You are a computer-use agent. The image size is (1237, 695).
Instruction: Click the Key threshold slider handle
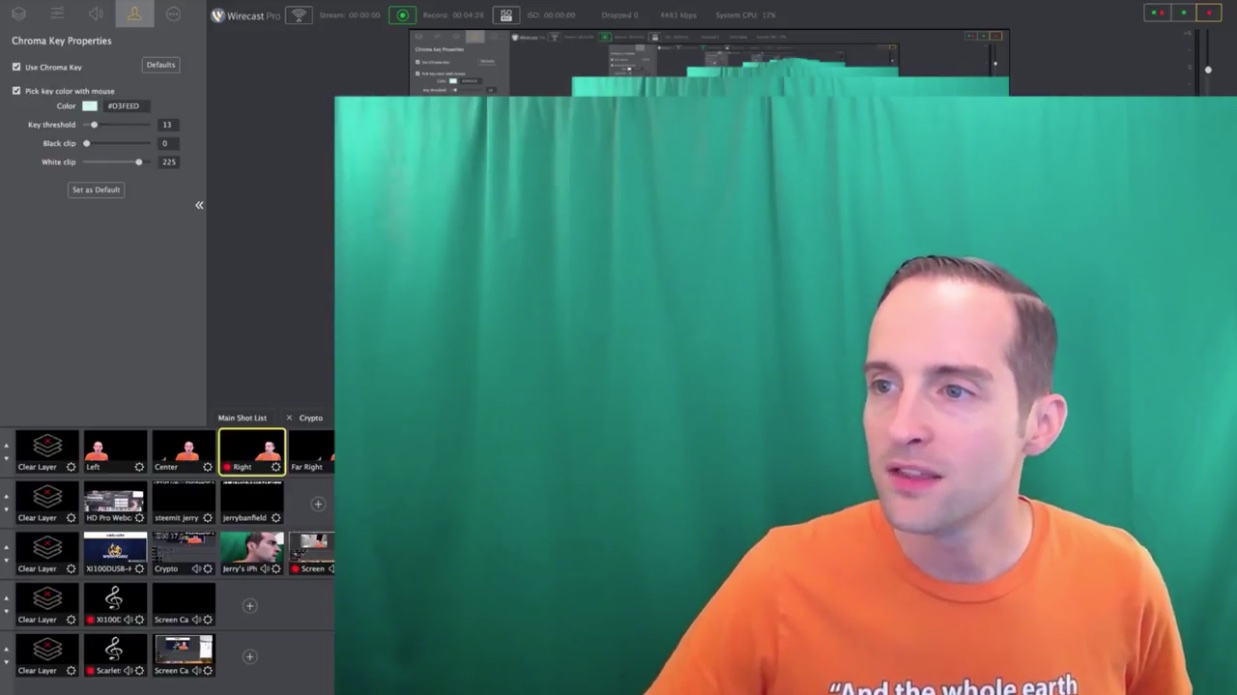(x=94, y=125)
